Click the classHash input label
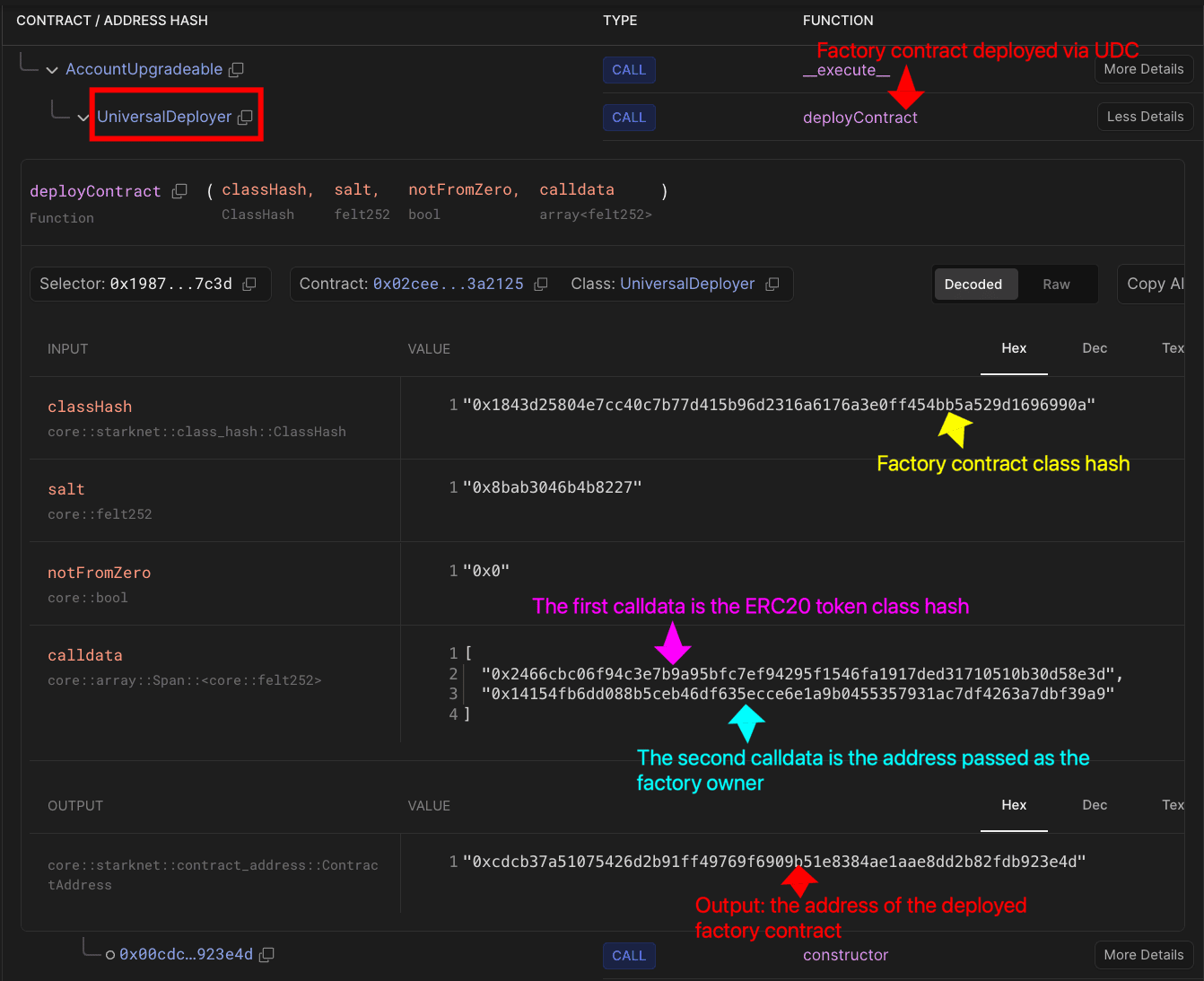The width and height of the screenshot is (1204, 981). pyautogui.click(x=90, y=407)
